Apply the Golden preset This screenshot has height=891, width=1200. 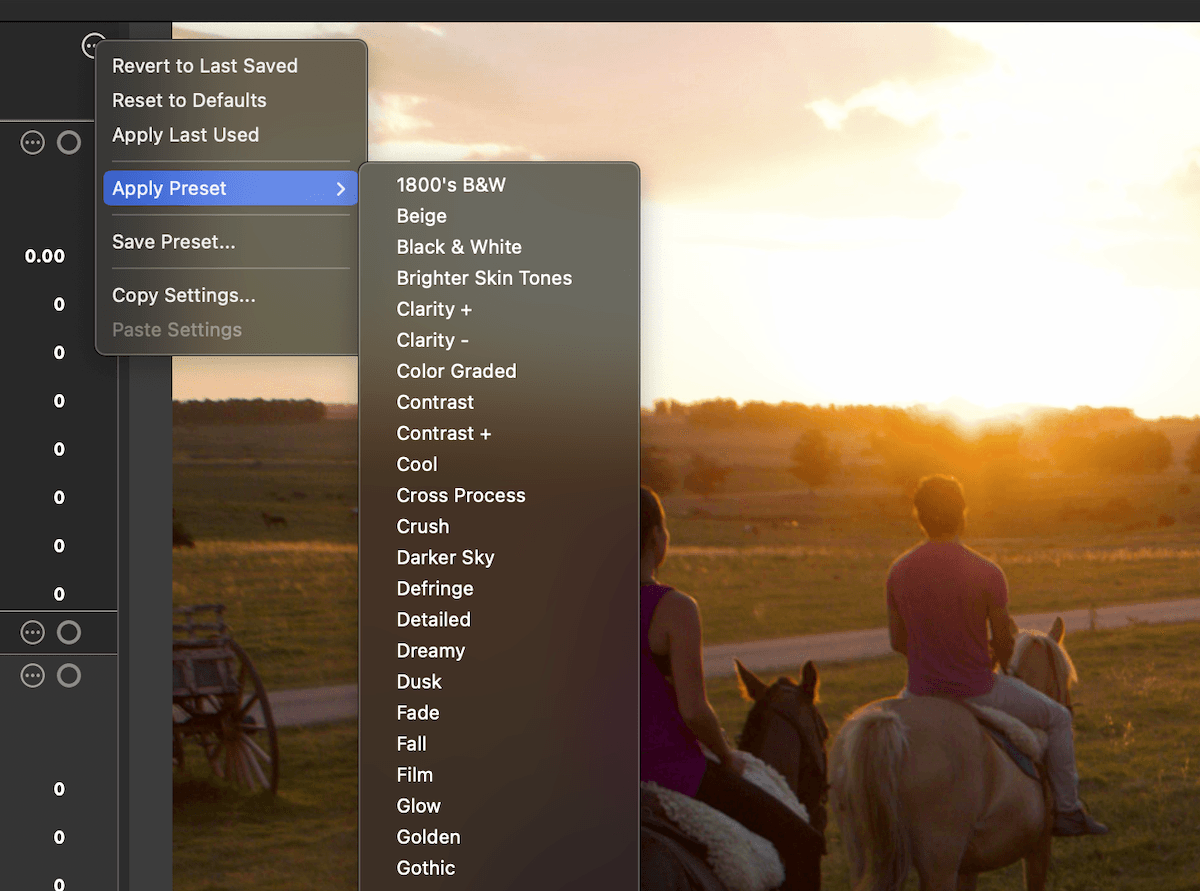[428, 837]
